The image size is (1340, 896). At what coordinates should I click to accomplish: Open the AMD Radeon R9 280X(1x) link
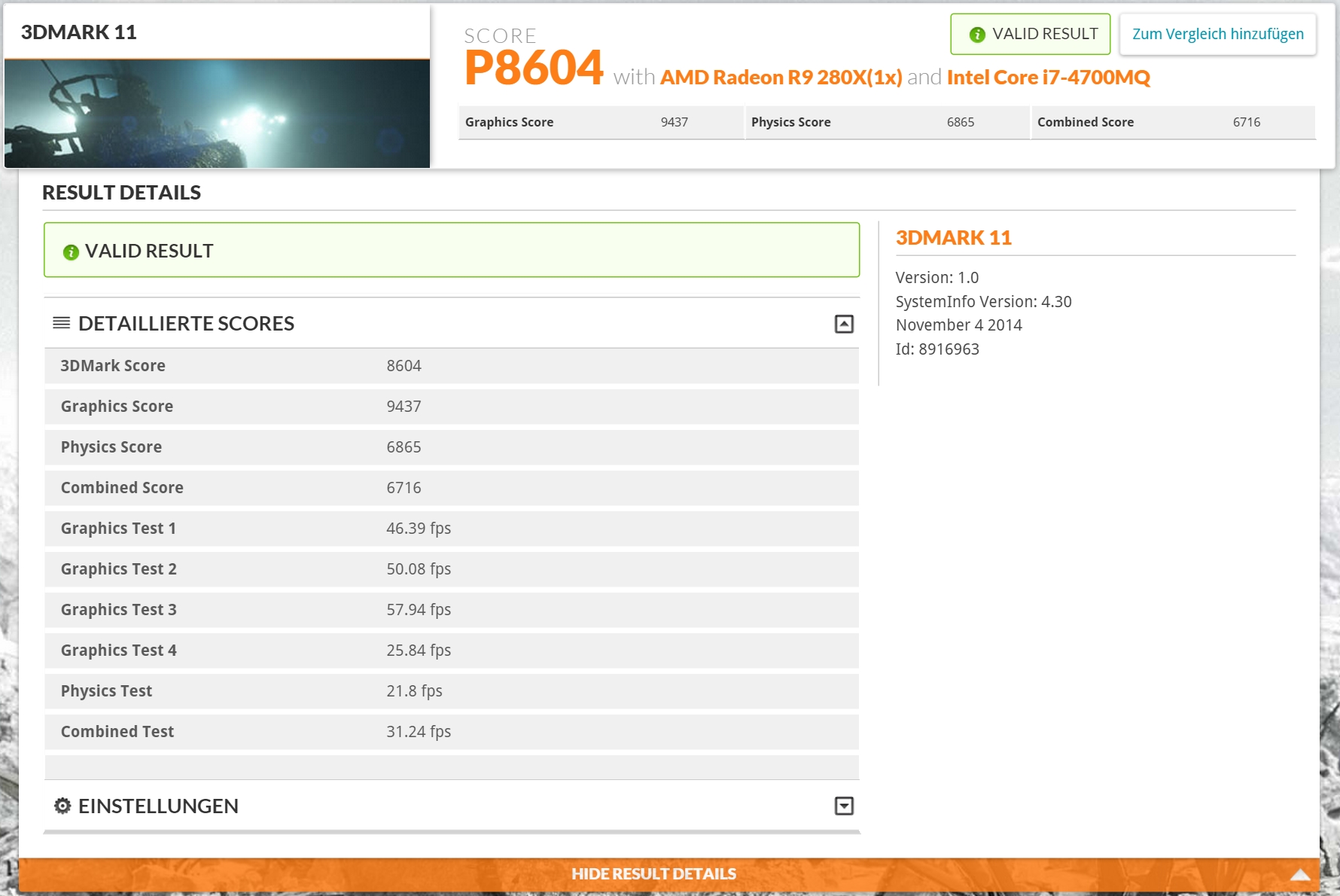[781, 77]
